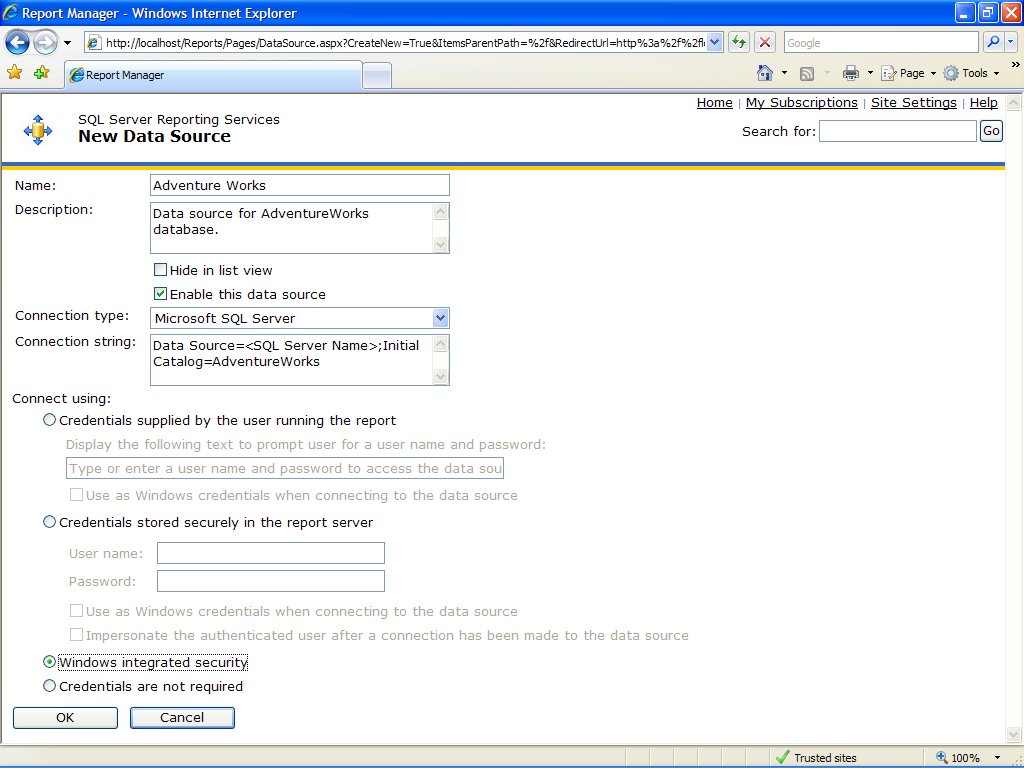This screenshot has height=768, width=1024.
Task: Open the Page menu
Action: point(908,73)
